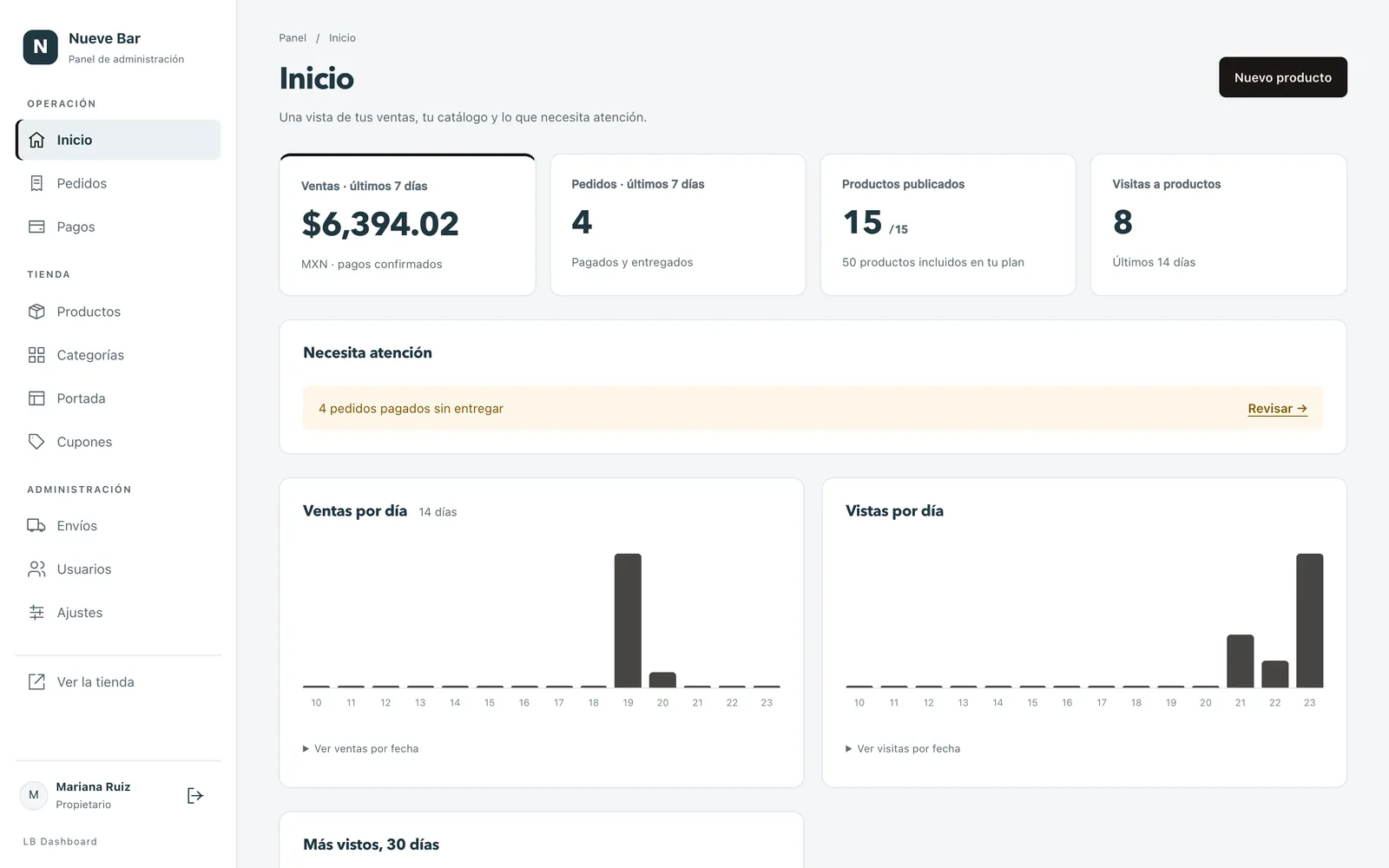Click the tall day 19 sales bar

pyautogui.click(x=628, y=621)
